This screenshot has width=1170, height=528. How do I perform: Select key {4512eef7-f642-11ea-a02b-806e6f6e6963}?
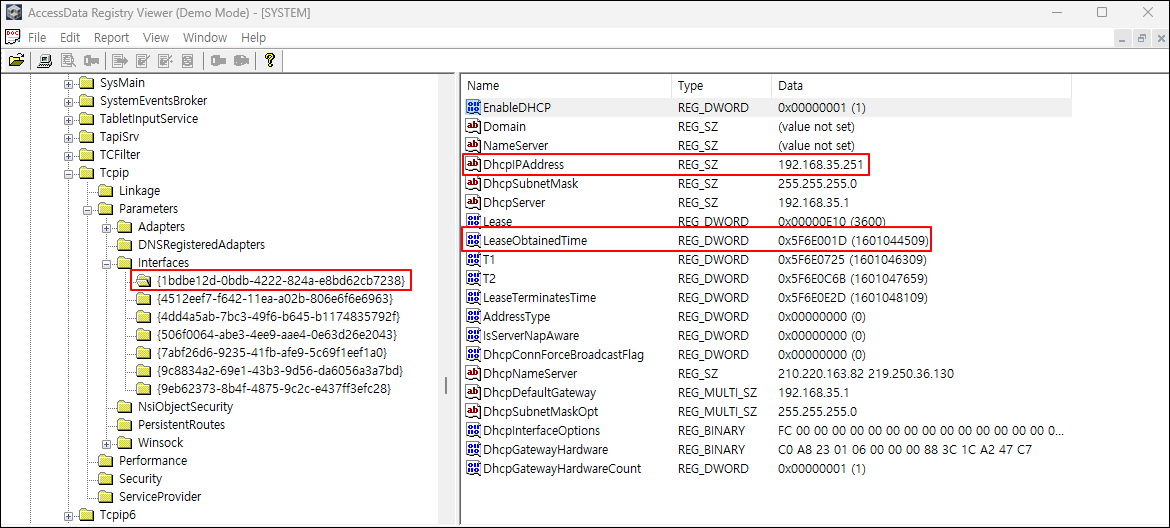pyautogui.click(x=274, y=299)
